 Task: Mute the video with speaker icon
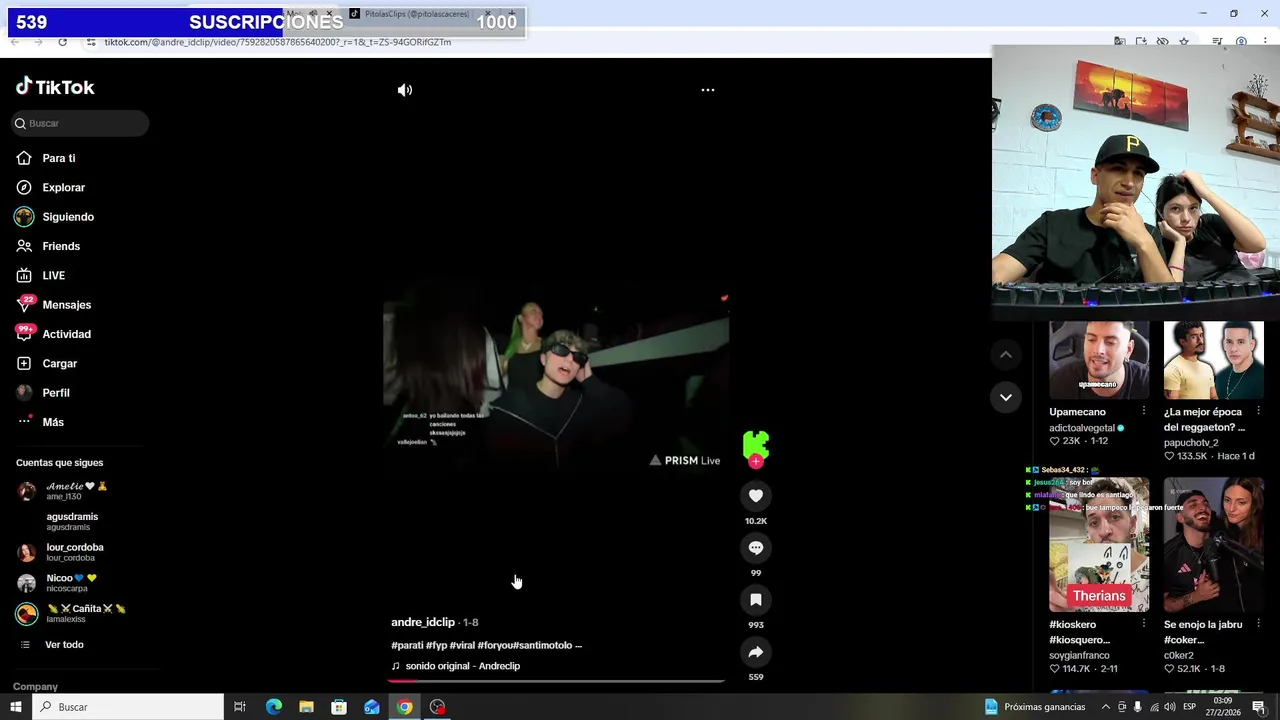point(405,90)
